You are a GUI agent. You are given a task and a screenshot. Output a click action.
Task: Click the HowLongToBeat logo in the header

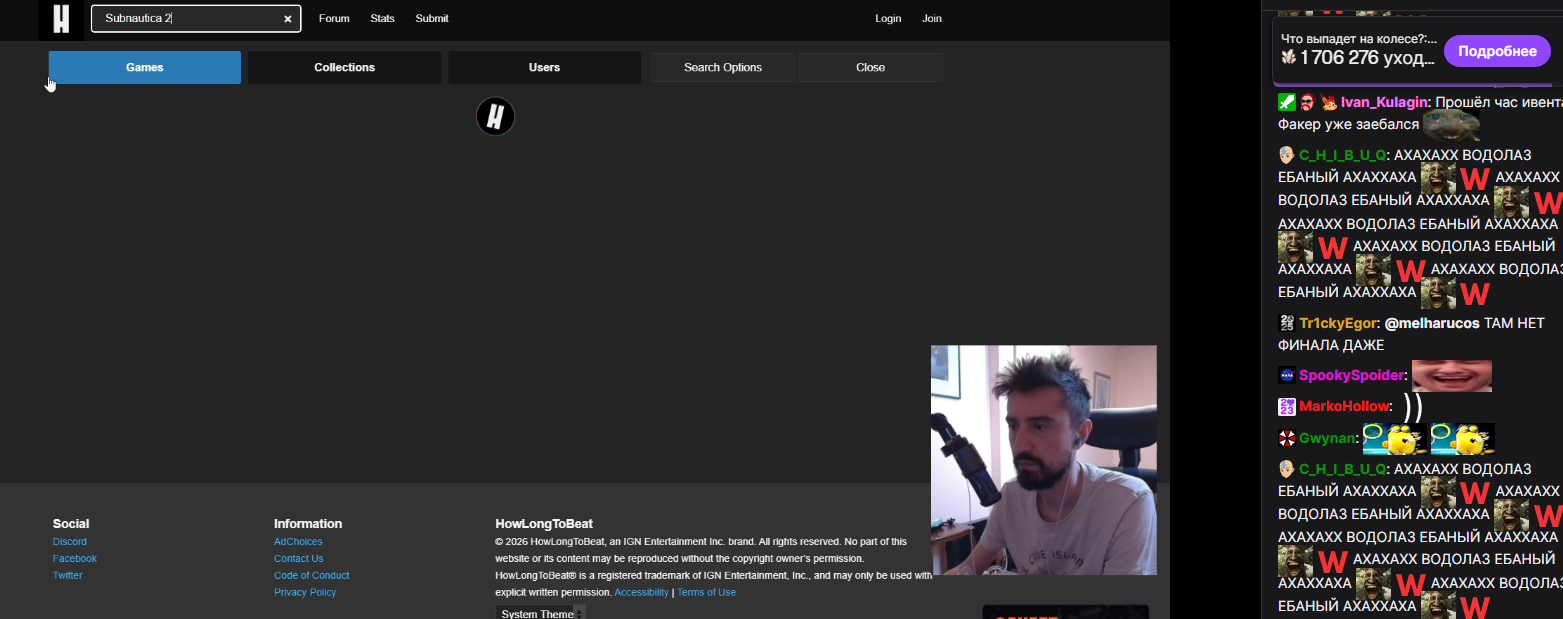tap(61, 18)
